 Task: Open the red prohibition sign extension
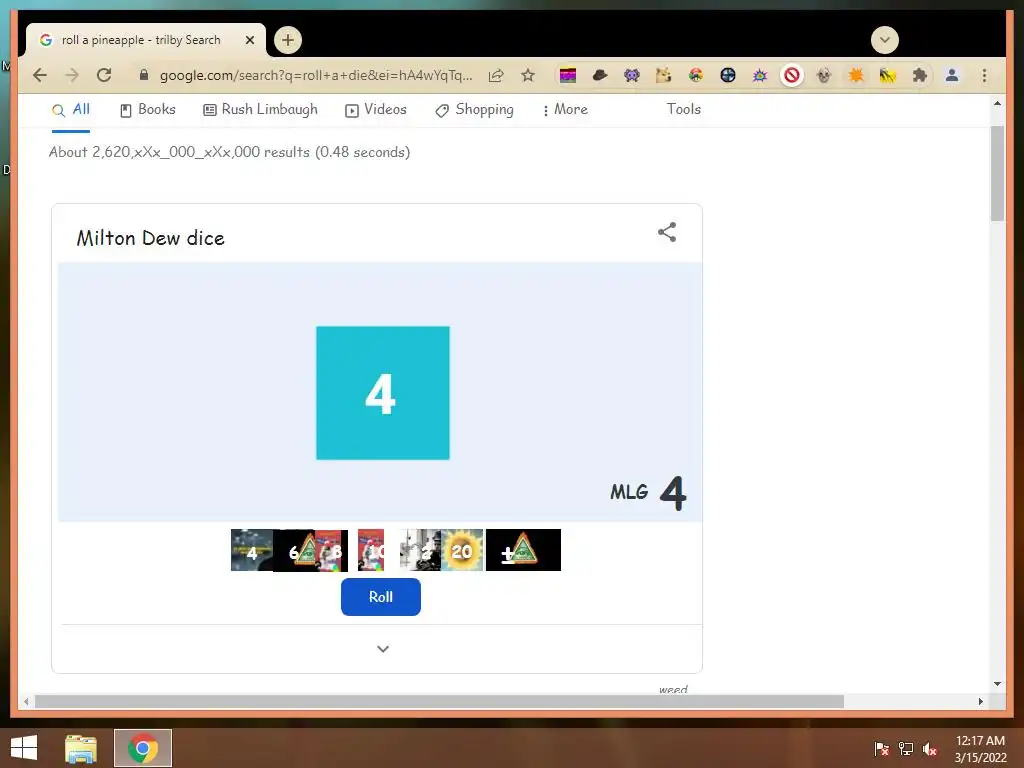[792, 75]
